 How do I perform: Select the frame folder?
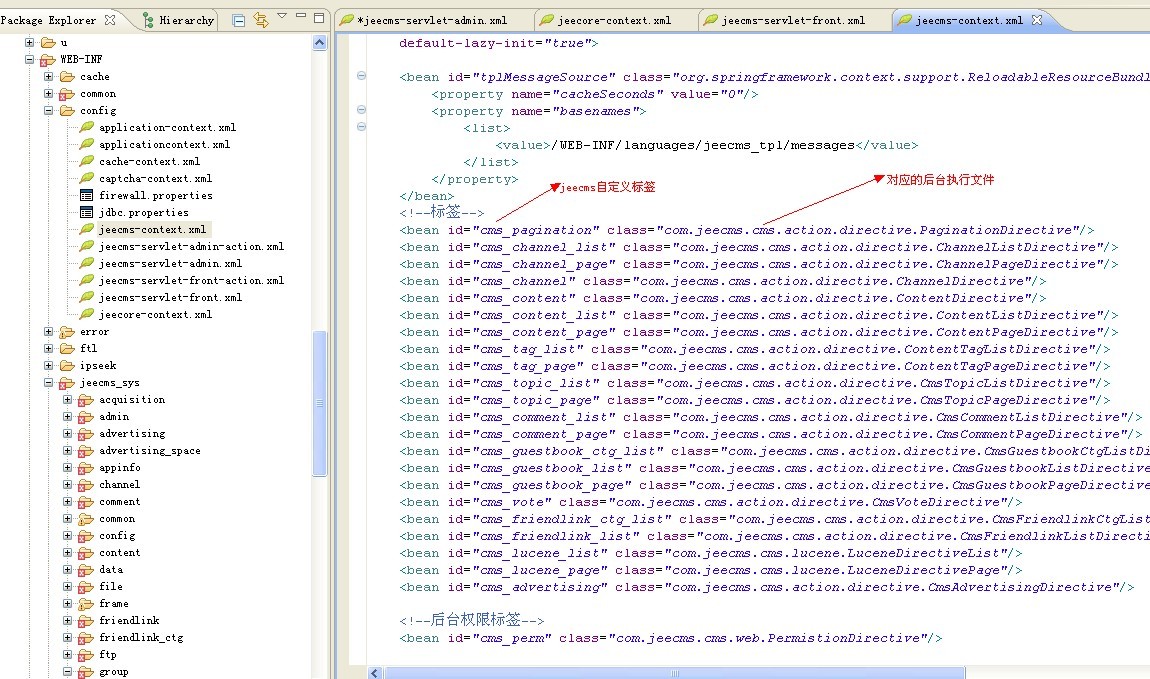coord(114,603)
